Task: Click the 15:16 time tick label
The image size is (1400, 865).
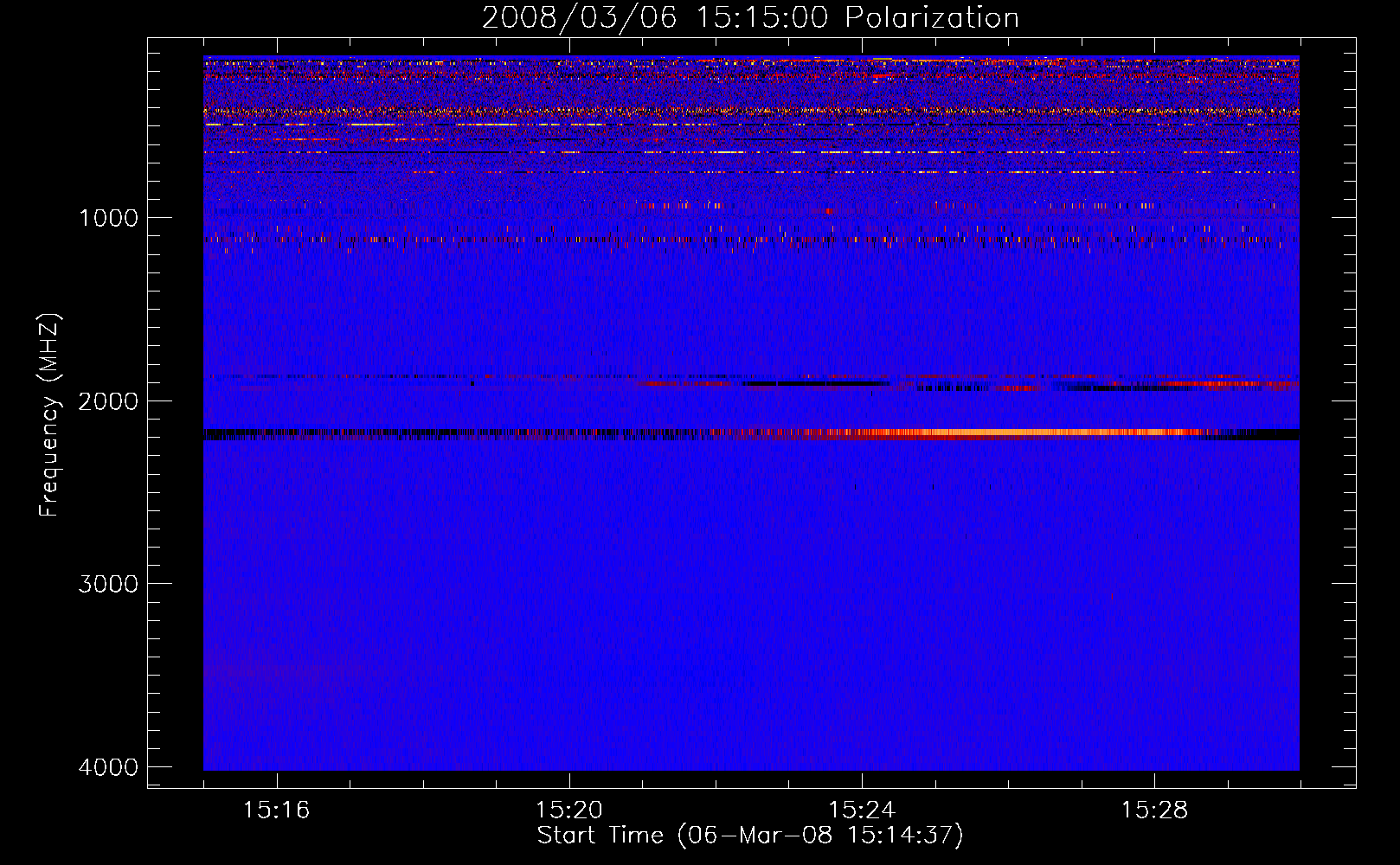Action: pyautogui.click(x=276, y=810)
